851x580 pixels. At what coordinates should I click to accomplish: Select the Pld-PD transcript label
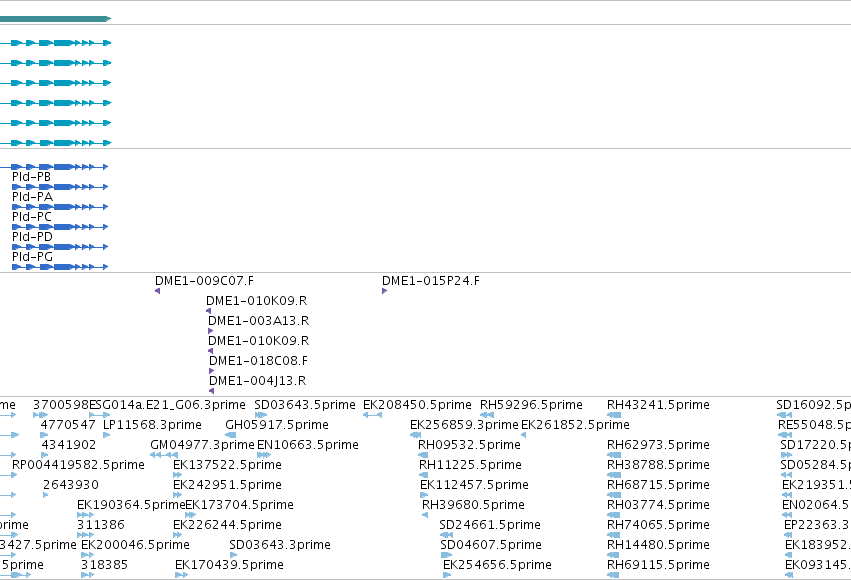coord(33,237)
